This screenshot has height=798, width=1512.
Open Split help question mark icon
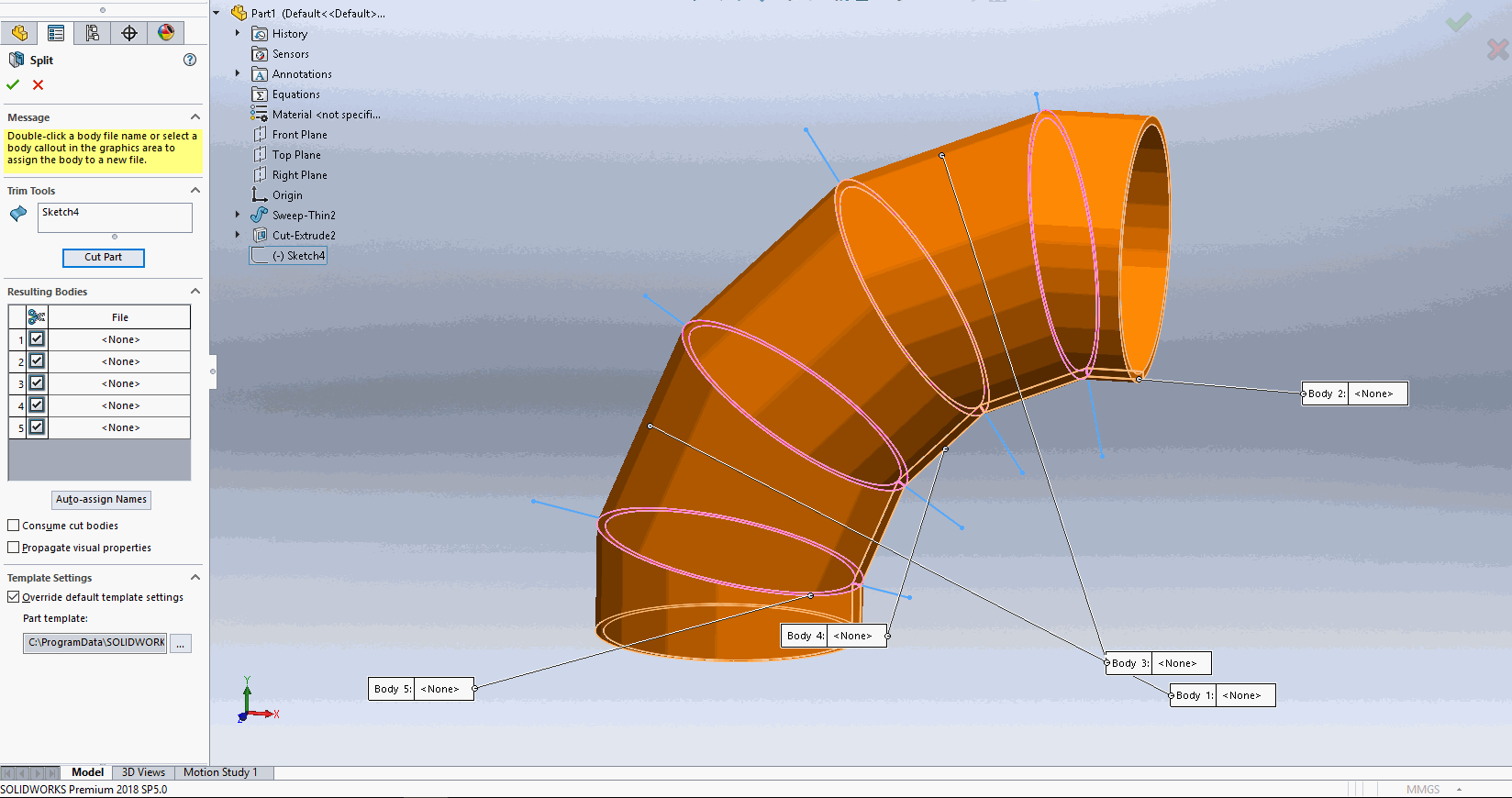click(190, 60)
